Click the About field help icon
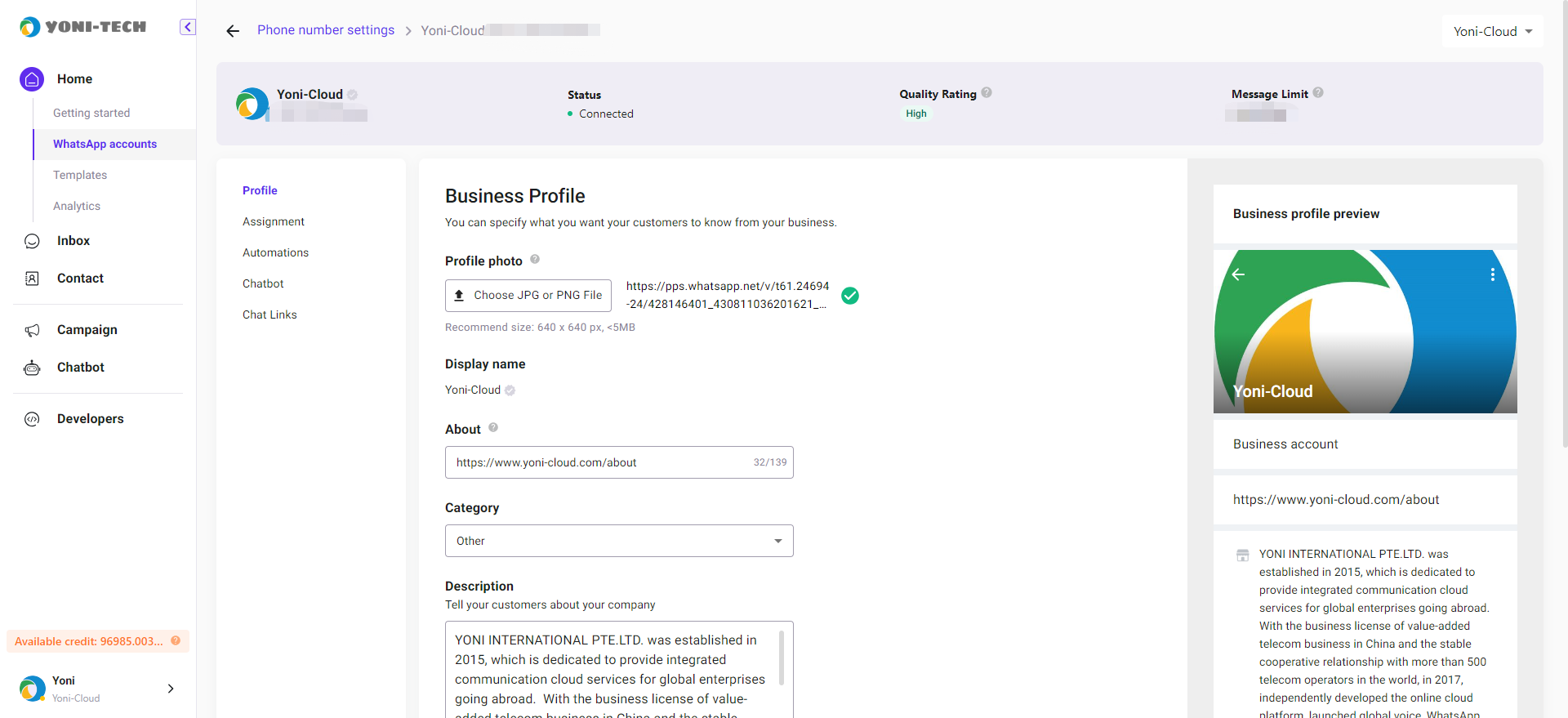 (493, 428)
